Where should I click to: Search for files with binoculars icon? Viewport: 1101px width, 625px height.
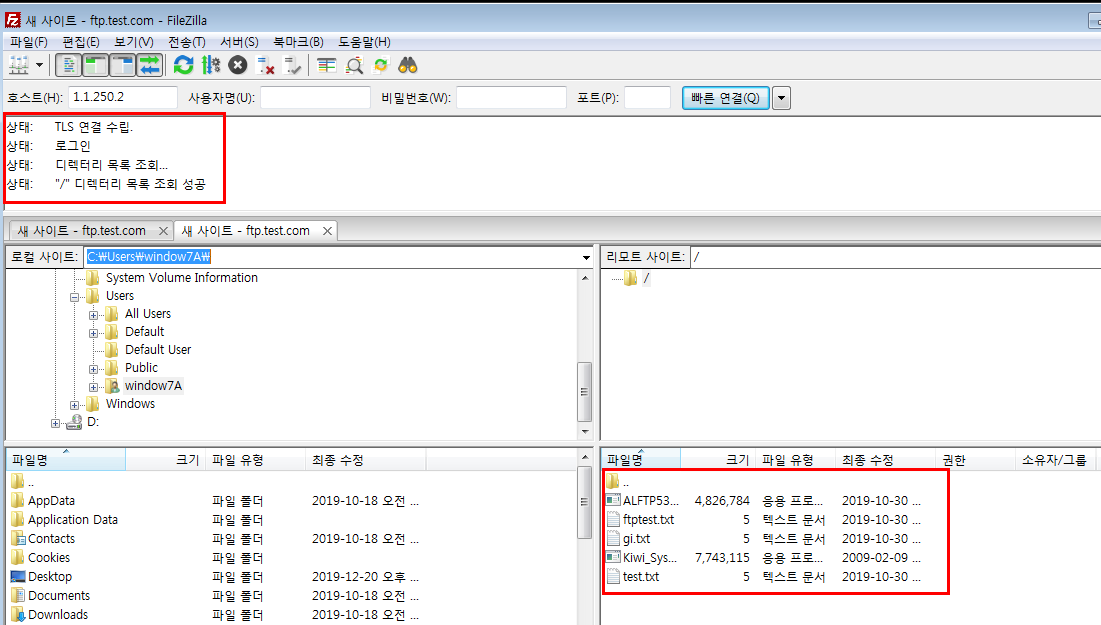pos(408,65)
